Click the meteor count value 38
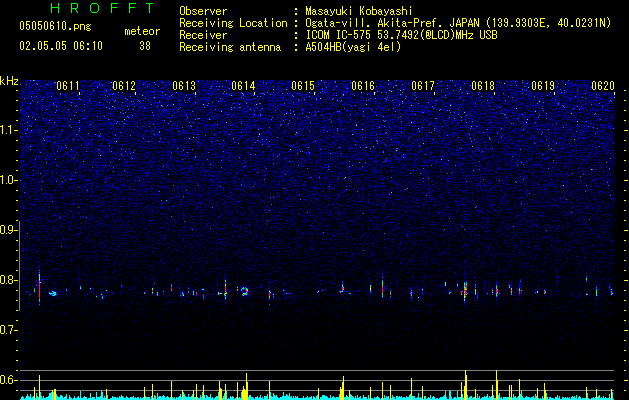 pos(145,46)
